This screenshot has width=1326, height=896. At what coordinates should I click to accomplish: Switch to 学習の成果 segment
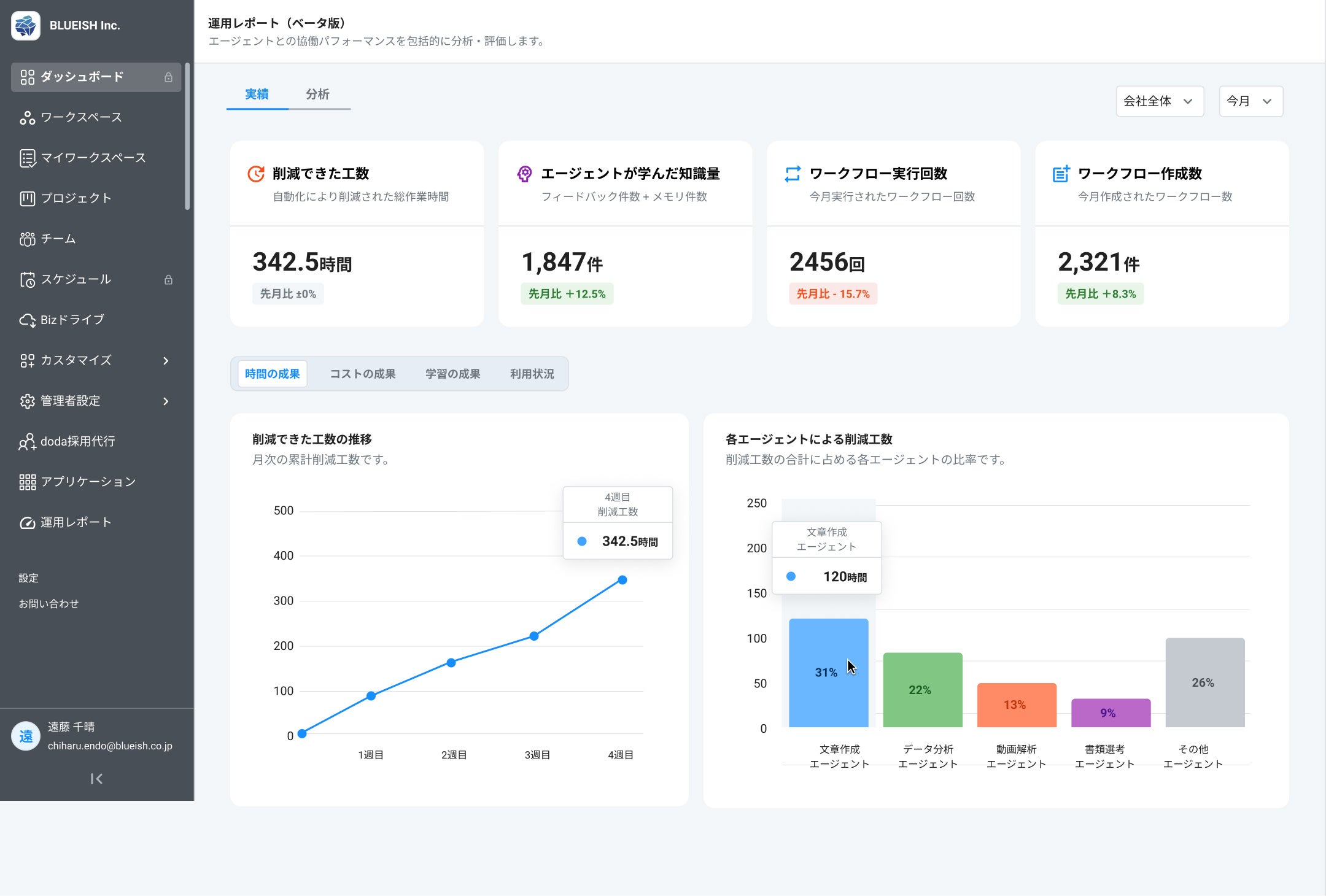click(452, 374)
